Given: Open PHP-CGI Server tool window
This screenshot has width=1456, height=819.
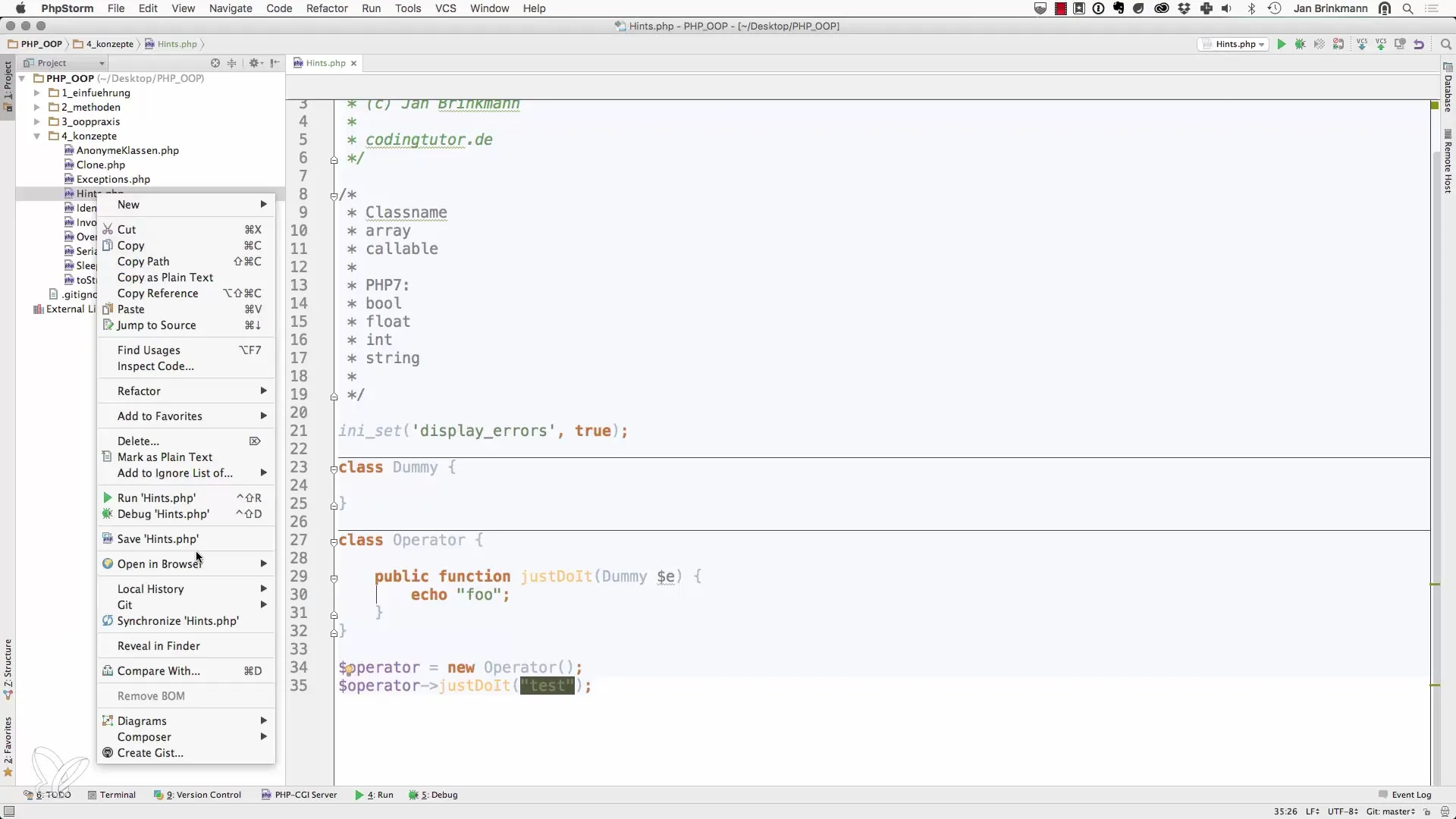Looking at the screenshot, I should click(299, 795).
